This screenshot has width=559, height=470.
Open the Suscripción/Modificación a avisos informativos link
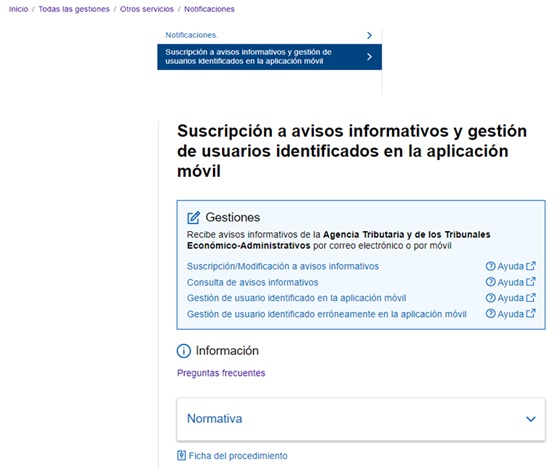coord(283,266)
